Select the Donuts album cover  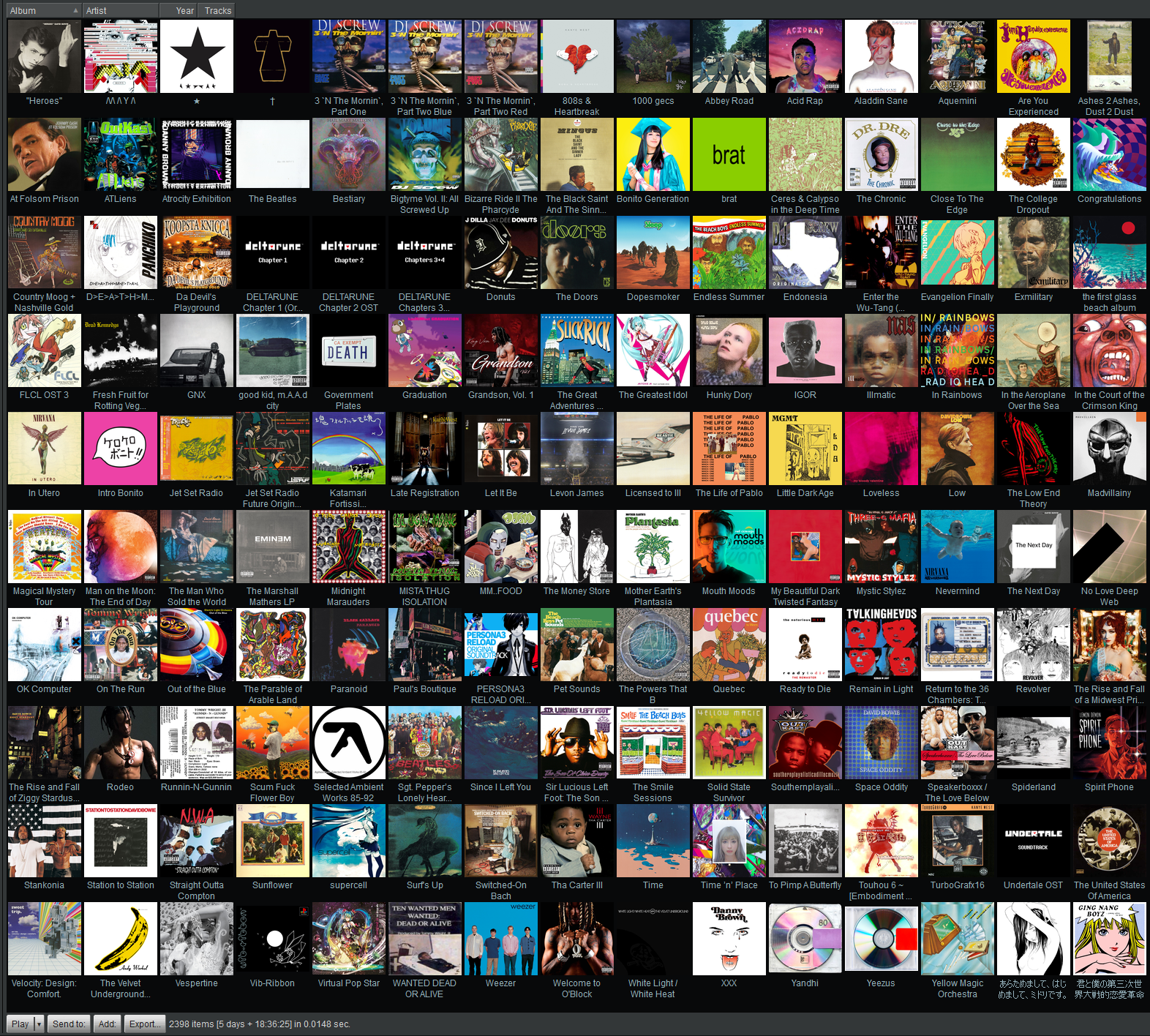click(501, 252)
